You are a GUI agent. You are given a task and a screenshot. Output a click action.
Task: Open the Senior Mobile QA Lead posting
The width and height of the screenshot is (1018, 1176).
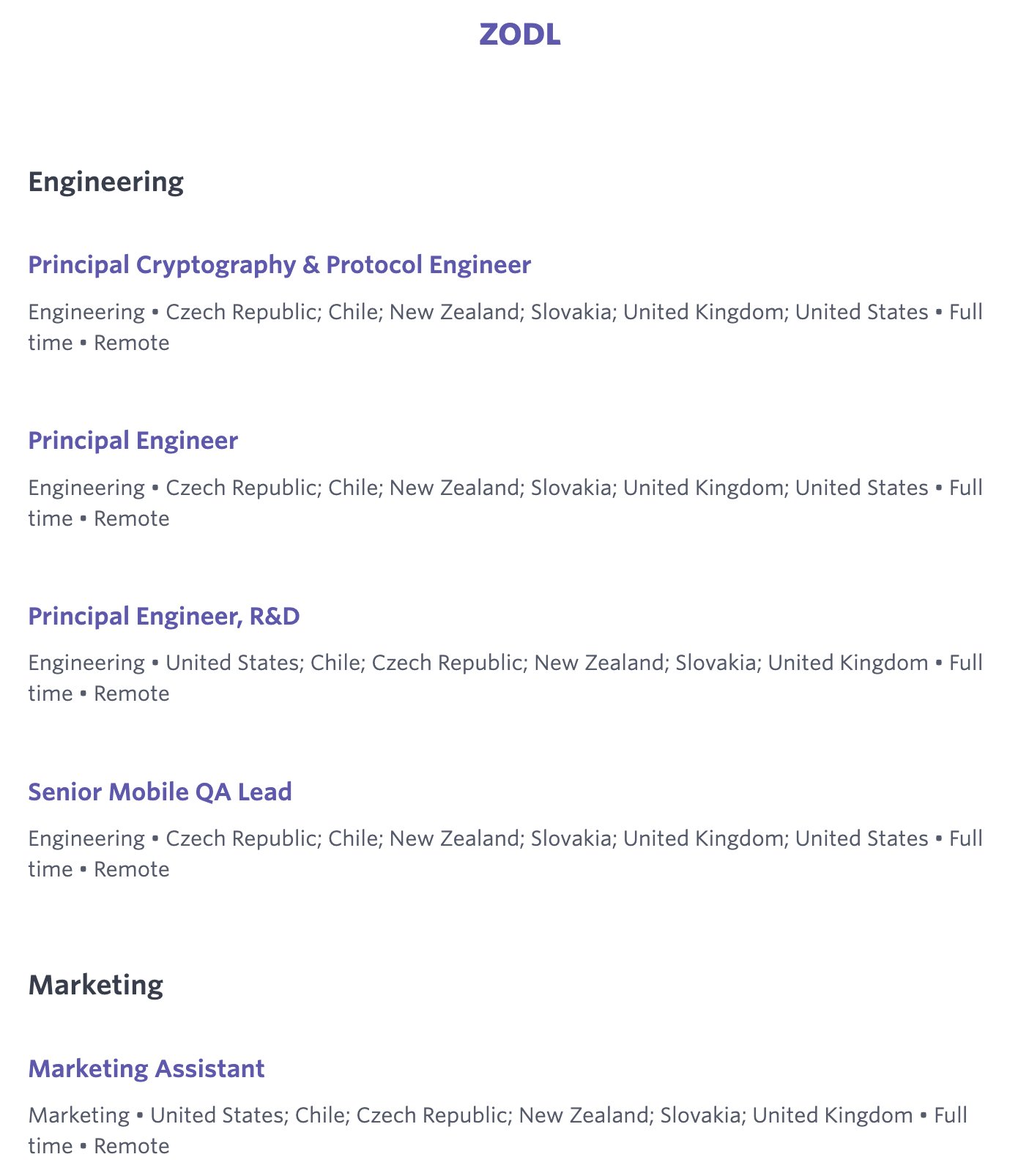[x=160, y=792]
